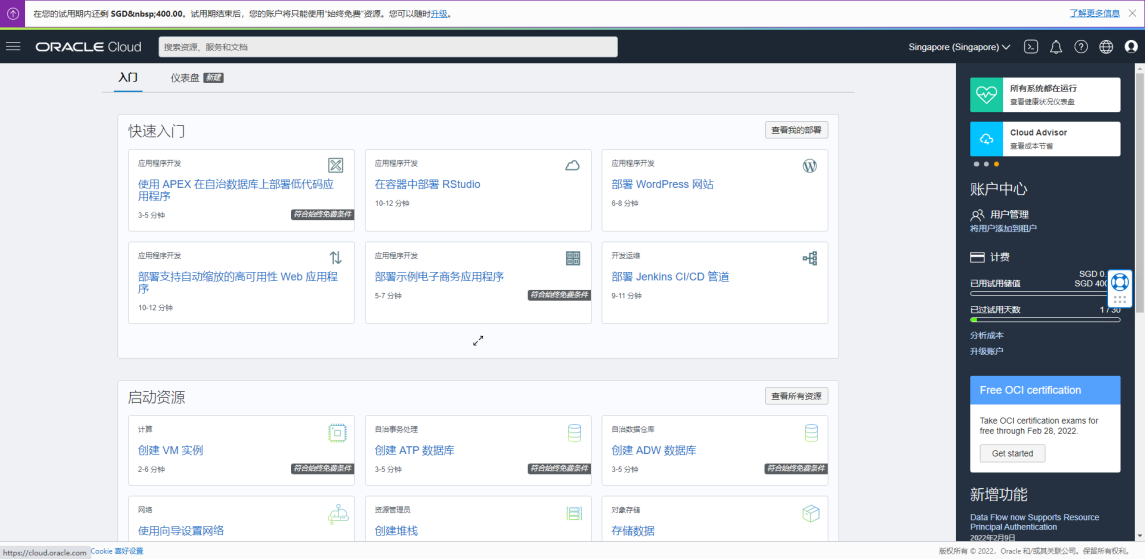Click the WordPress logo icon
Screen dimensions: 1145x559
pos(809,166)
